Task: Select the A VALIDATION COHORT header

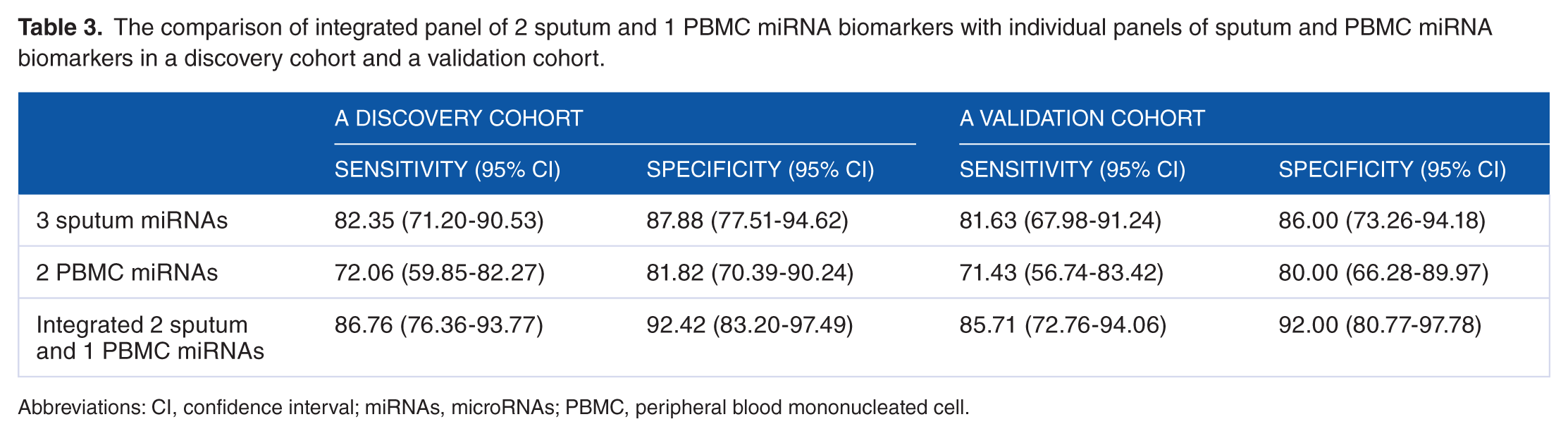Action: click(x=1082, y=118)
